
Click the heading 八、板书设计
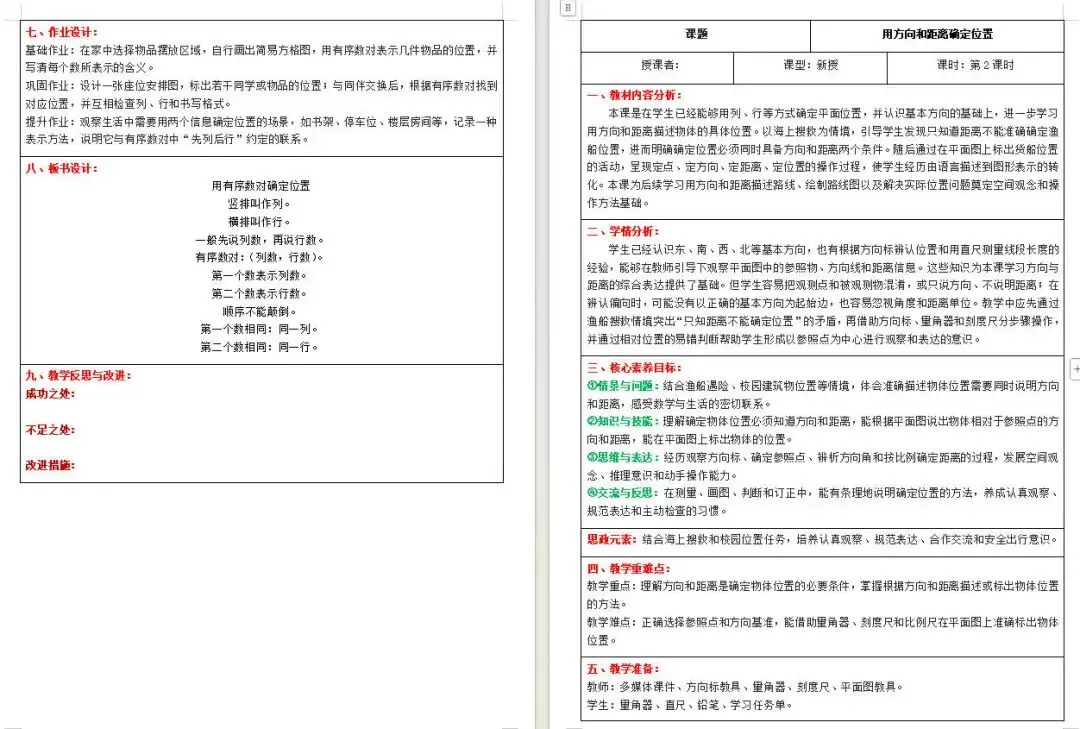[x=61, y=168]
